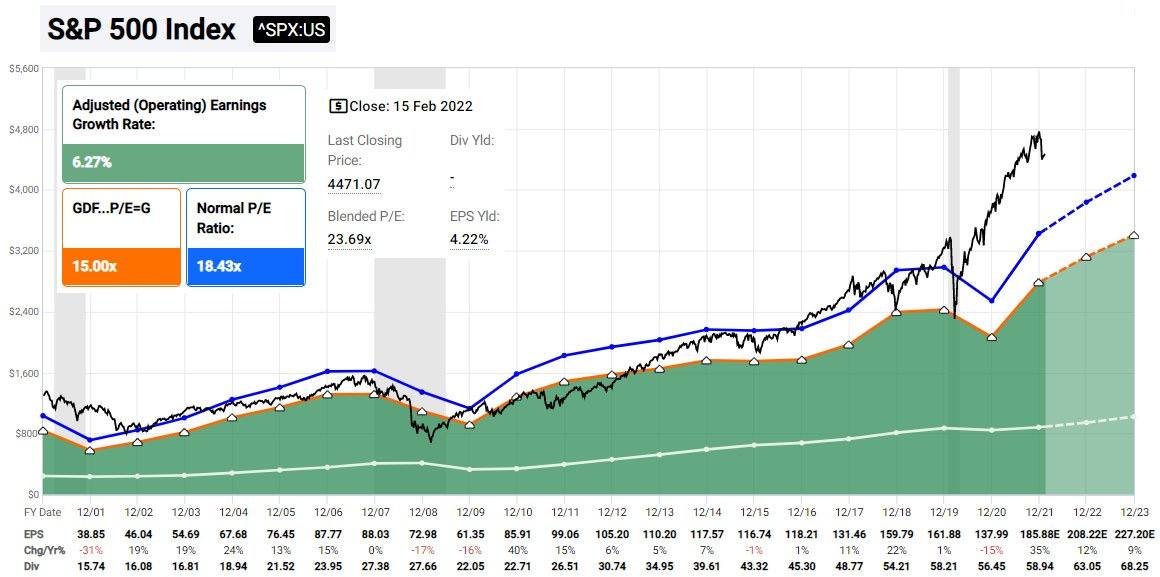
Task: Click the Adjusted (Operating) Earnings Growth Rate label
Action: (x=169, y=115)
